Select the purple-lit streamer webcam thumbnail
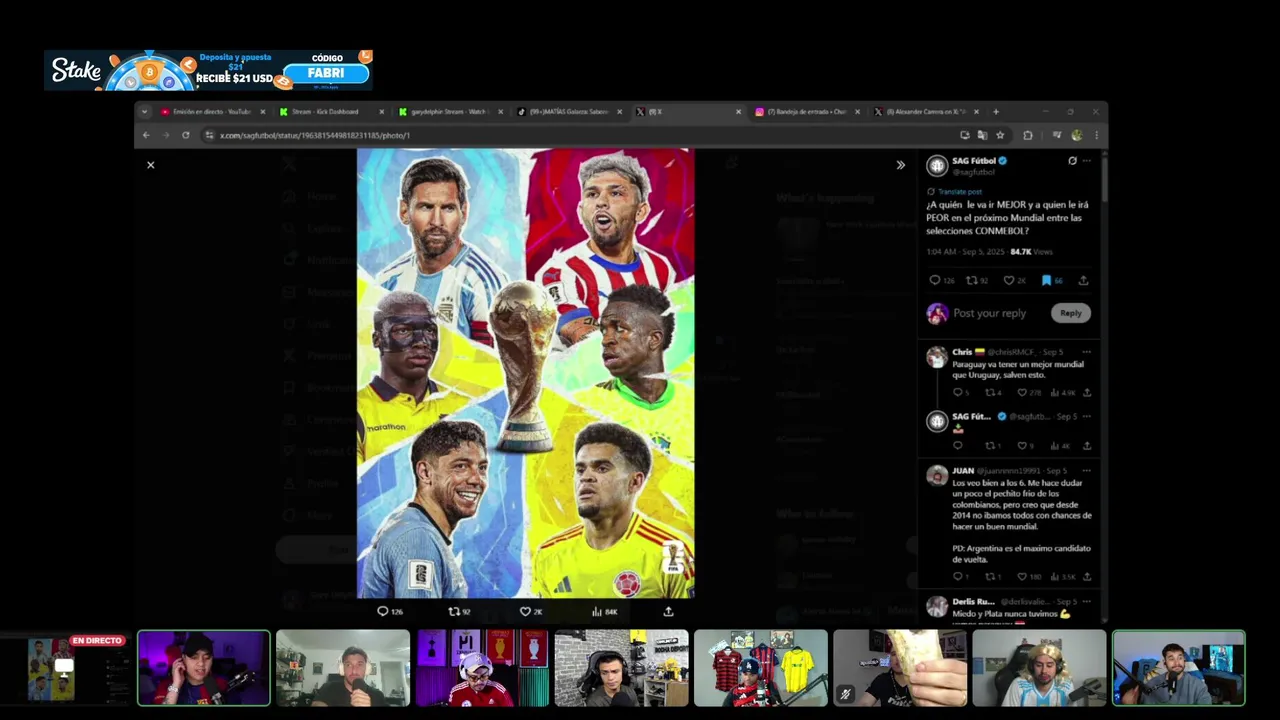The height and width of the screenshot is (720, 1280). click(204, 668)
